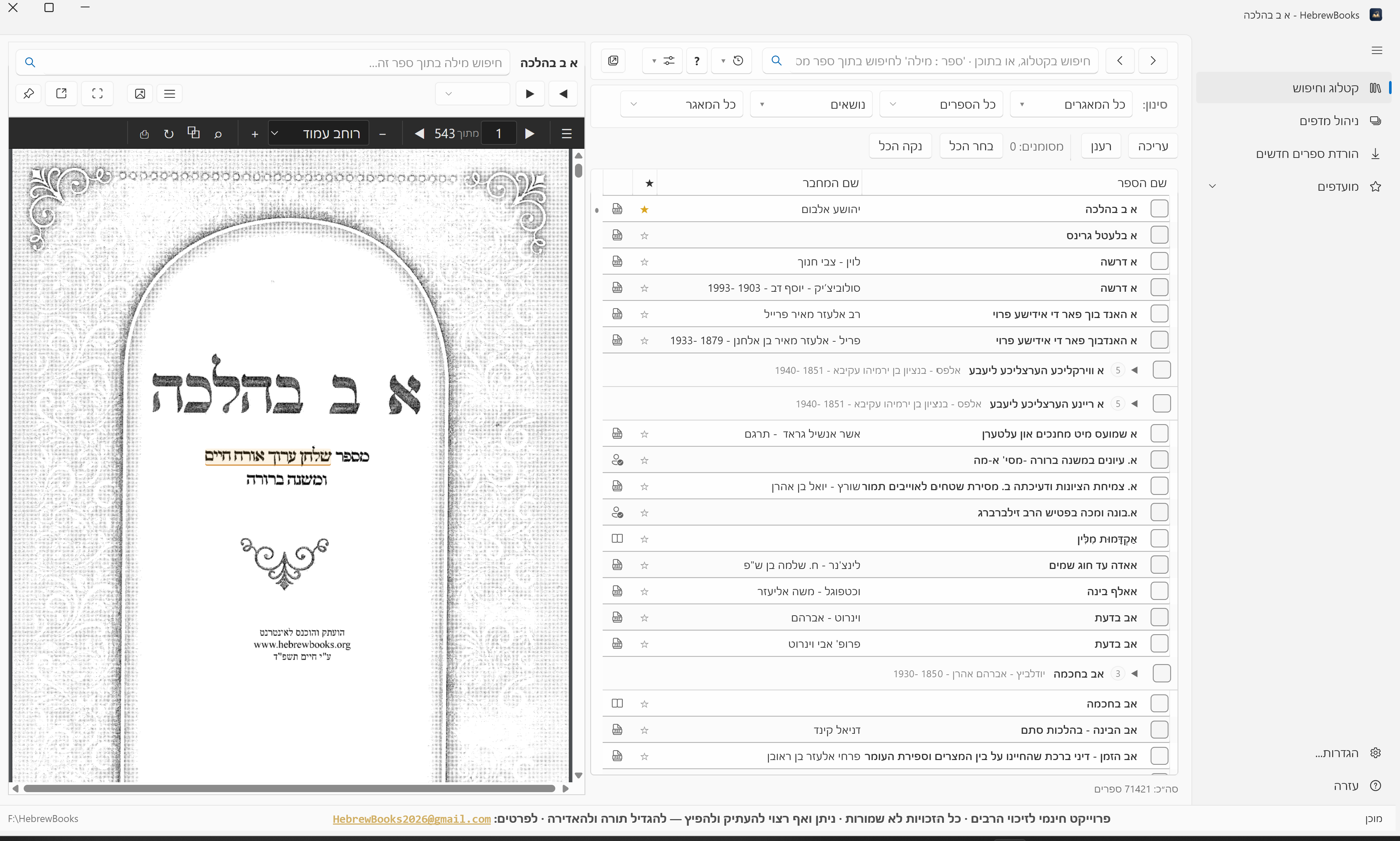This screenshot has height=841, width=1400.
Task: Click the gold star for א ב בהלכה
Action: 644,210
